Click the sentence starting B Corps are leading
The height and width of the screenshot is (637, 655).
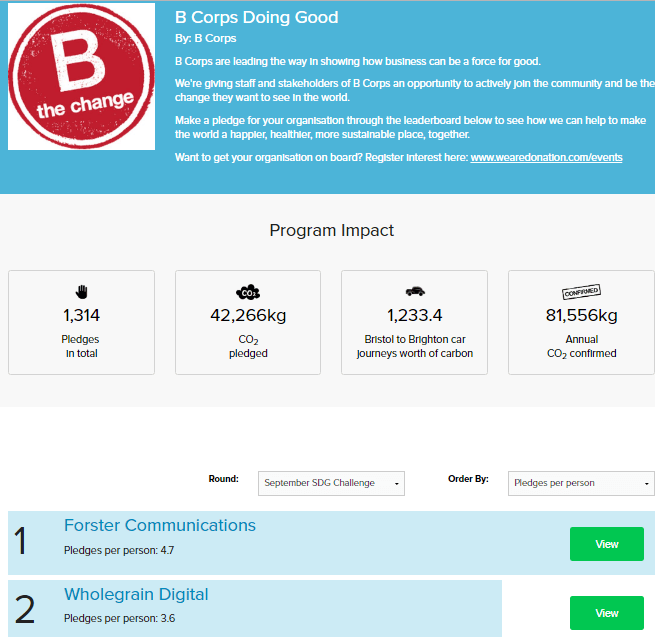(358, 61)
